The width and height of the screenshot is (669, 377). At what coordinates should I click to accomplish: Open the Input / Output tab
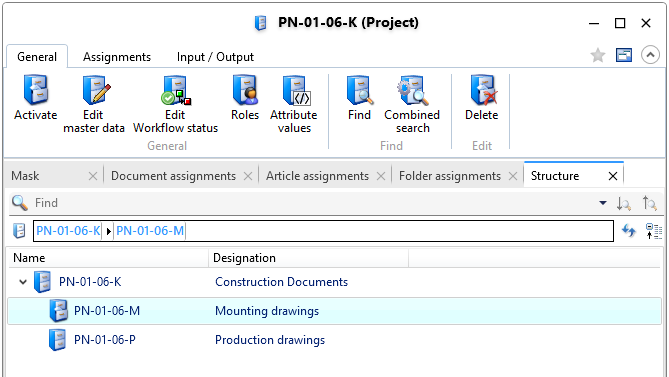coord(215,57)
